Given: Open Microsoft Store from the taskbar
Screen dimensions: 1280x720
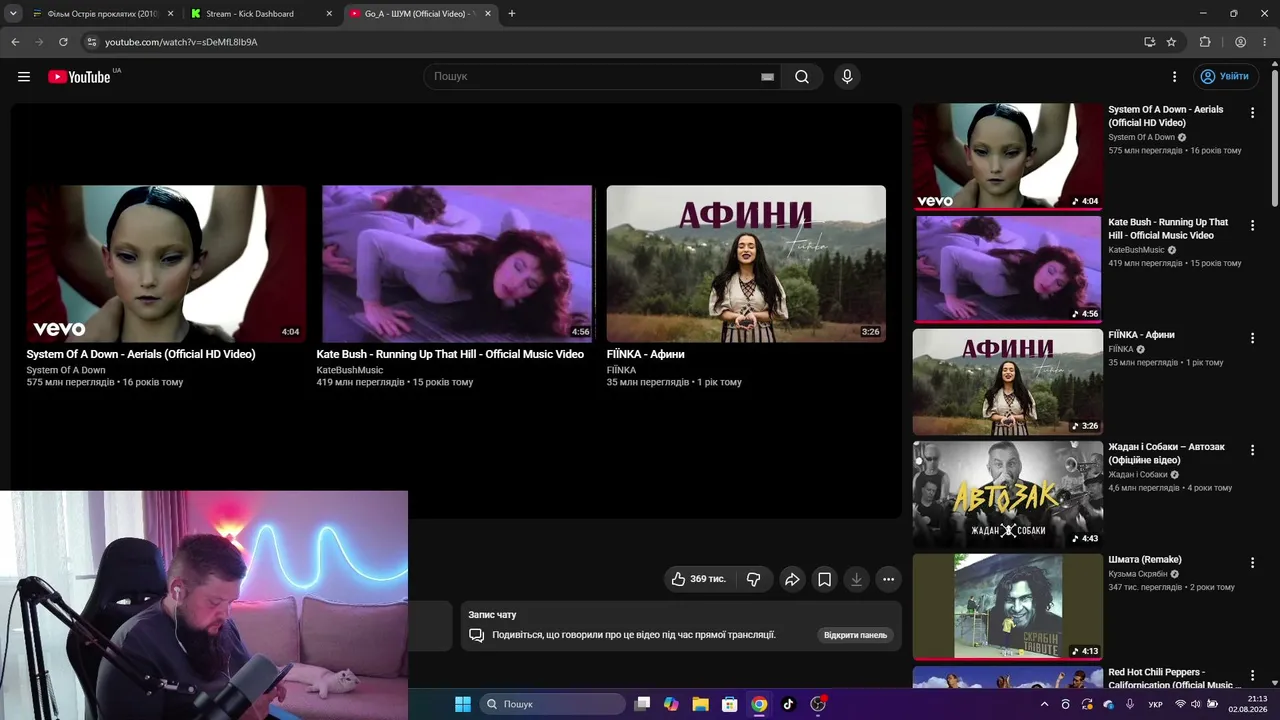Looking at the screenshot, I should [x=730, y=704].
